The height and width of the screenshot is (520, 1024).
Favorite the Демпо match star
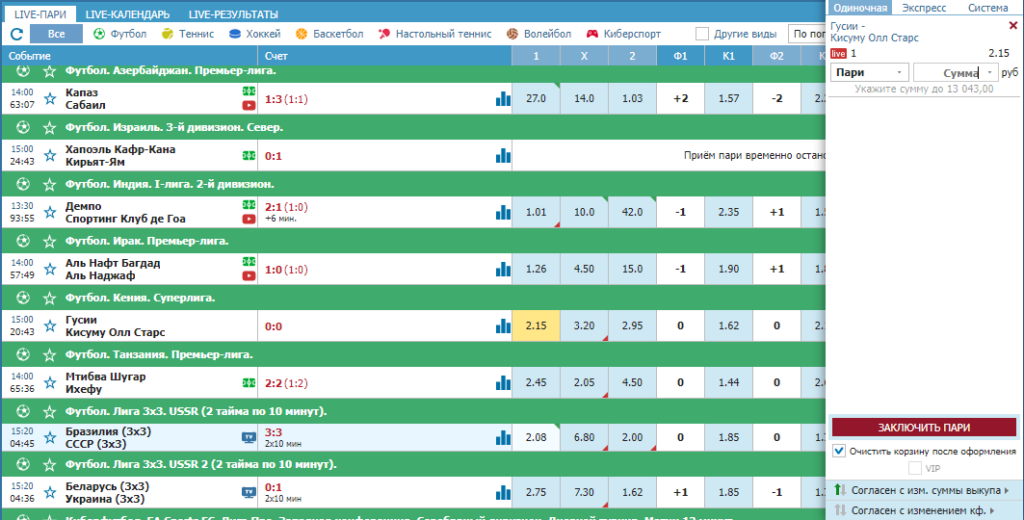click(x=50, y=212)
